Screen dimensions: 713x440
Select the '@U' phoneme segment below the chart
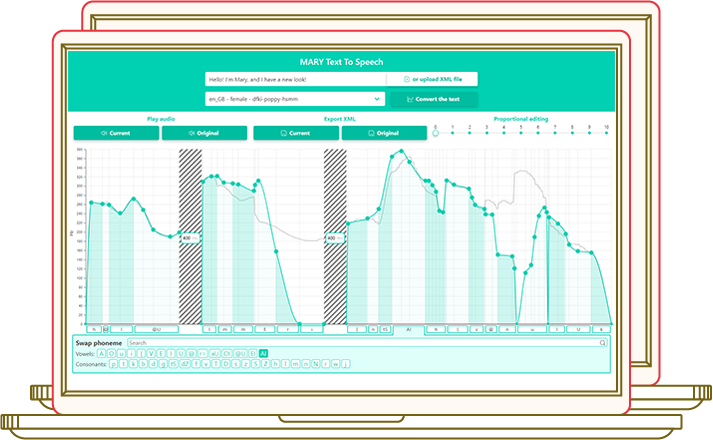pos(156,328)
